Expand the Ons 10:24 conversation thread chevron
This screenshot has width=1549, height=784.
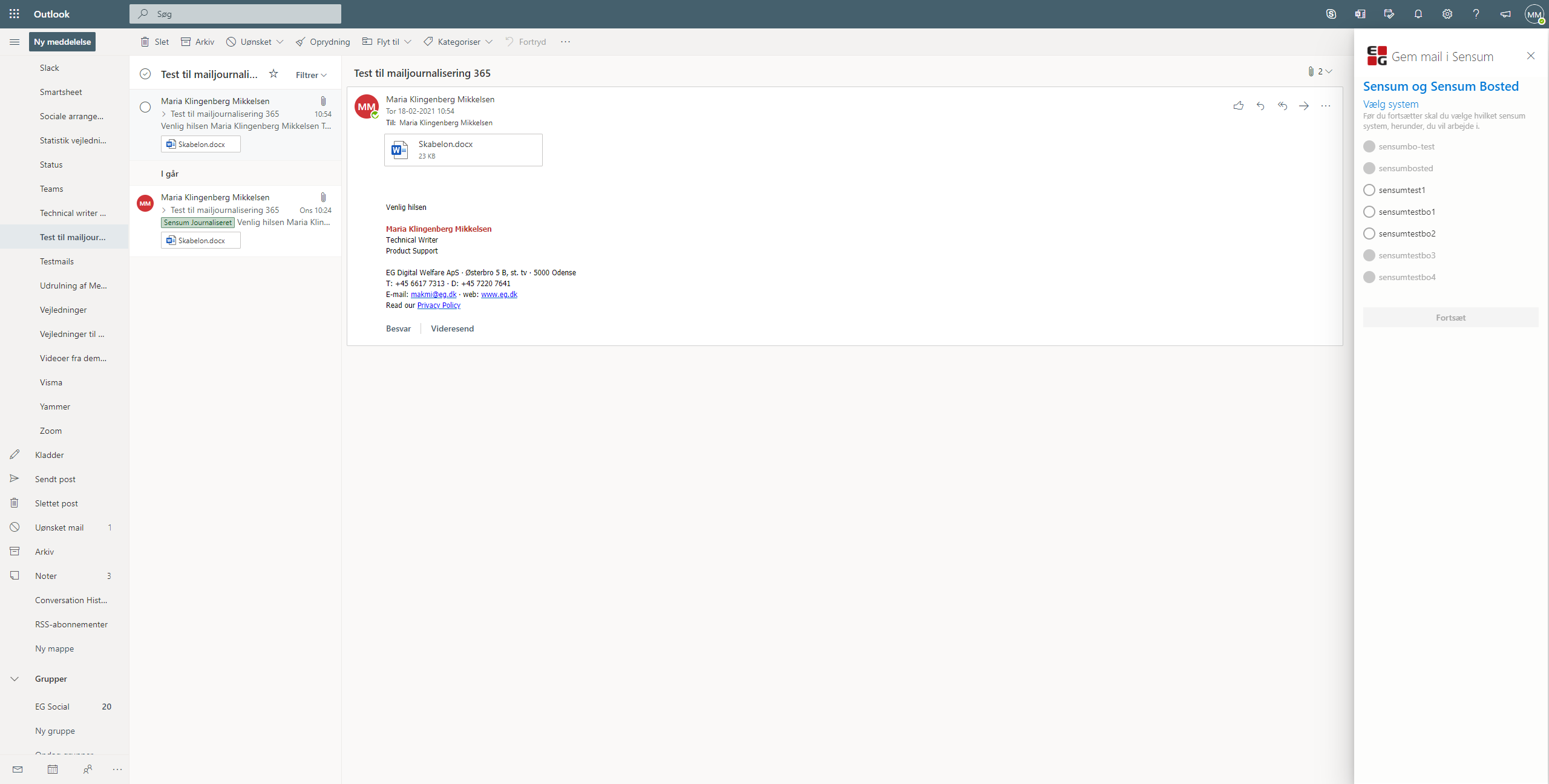point(164,210)
